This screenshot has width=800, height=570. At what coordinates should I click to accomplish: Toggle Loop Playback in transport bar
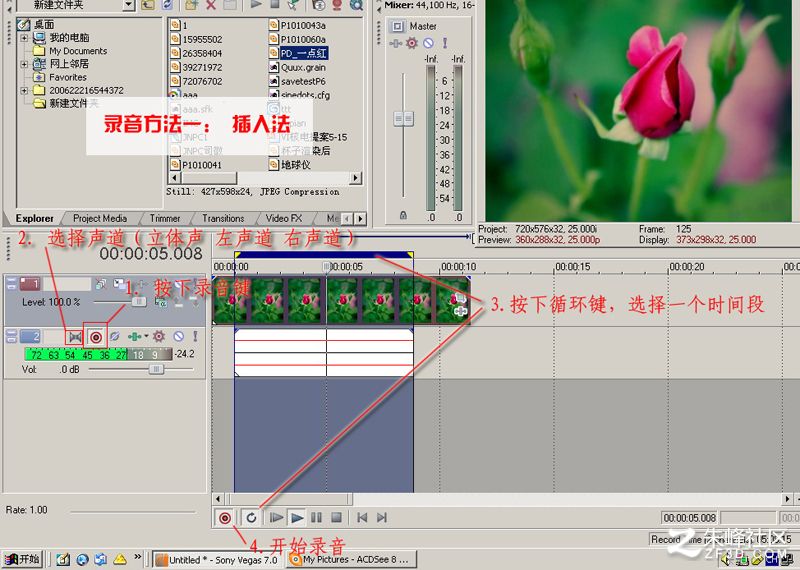pos(251,518)
